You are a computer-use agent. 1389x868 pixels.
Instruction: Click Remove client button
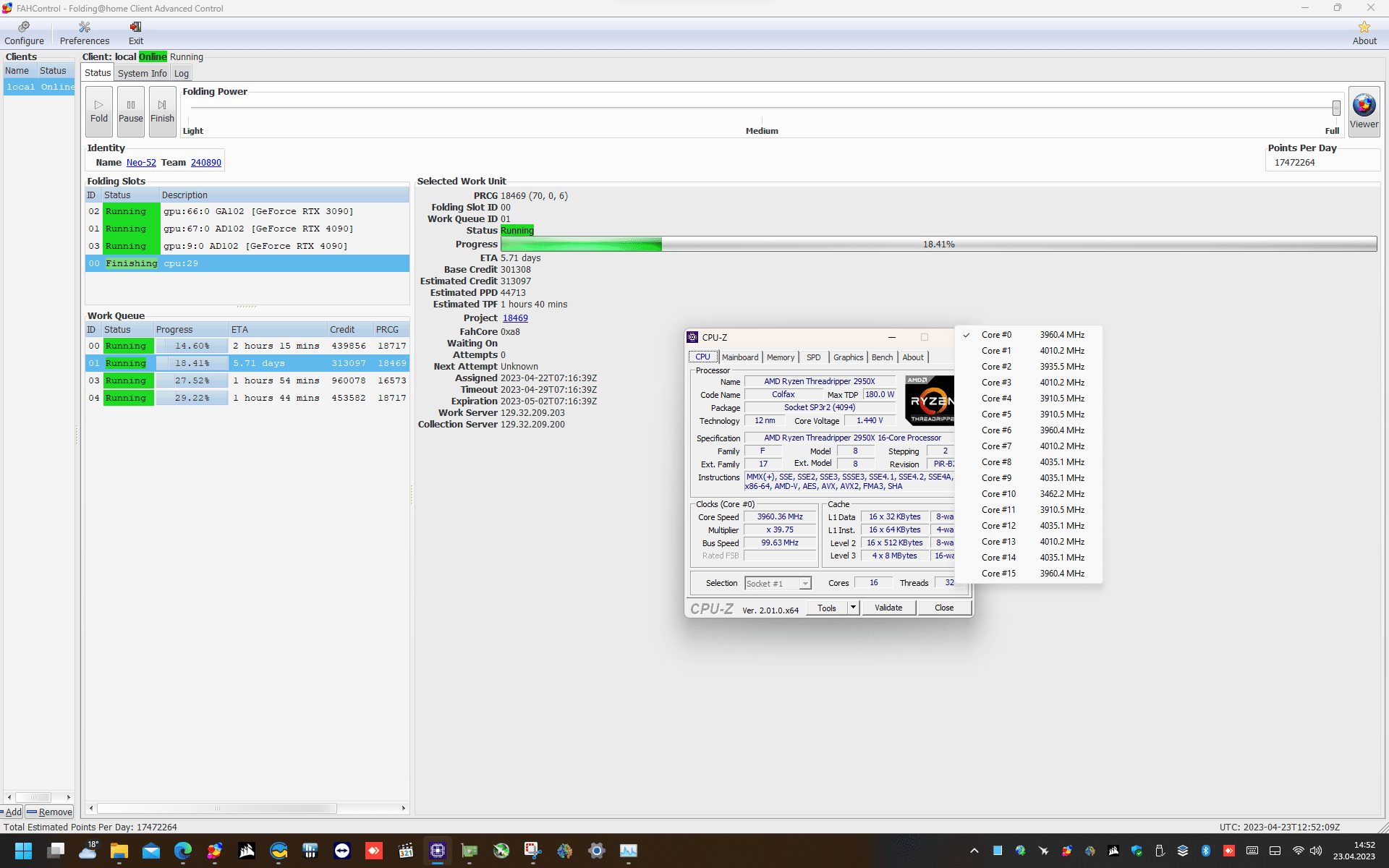pyautogui.click(x=50, y=812)
